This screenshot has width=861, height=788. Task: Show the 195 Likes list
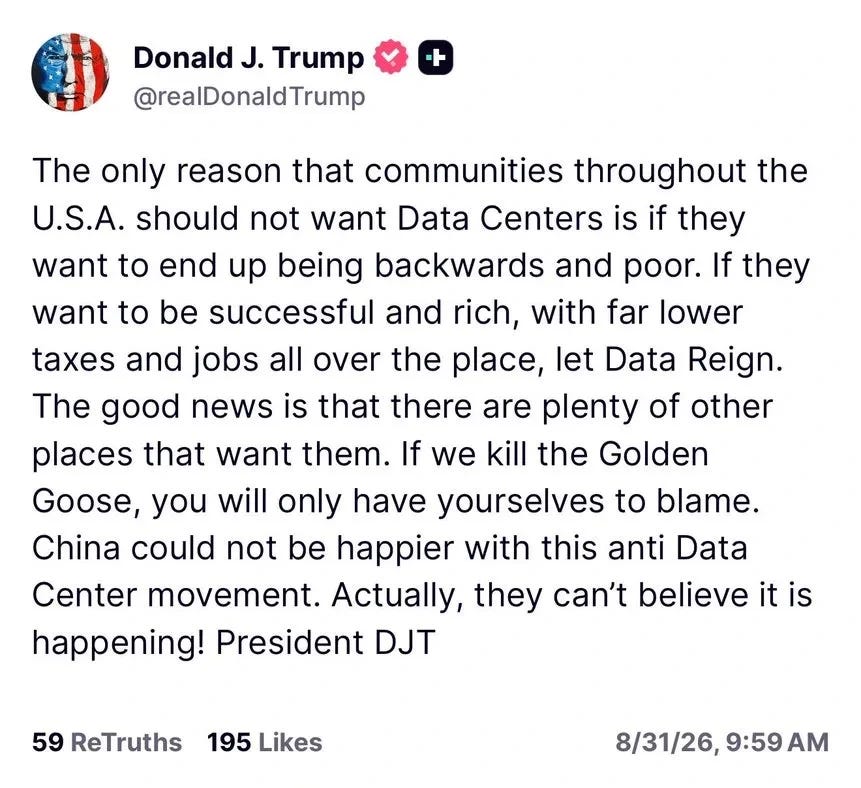265,742
